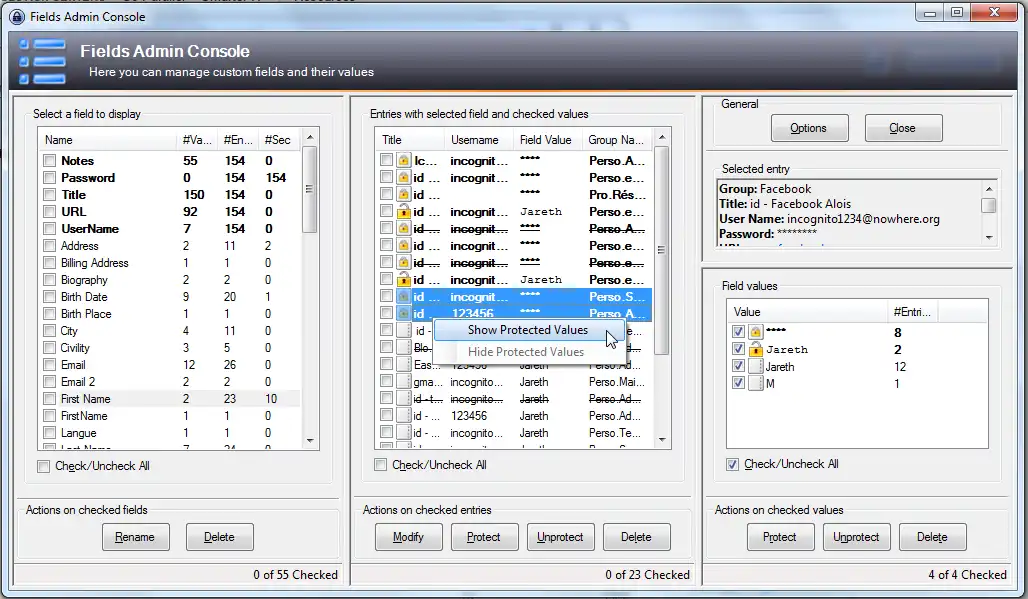Click the Close button in General
Image resolution: width=1028 pixels, height=599 pixels.
coord(903,128)
